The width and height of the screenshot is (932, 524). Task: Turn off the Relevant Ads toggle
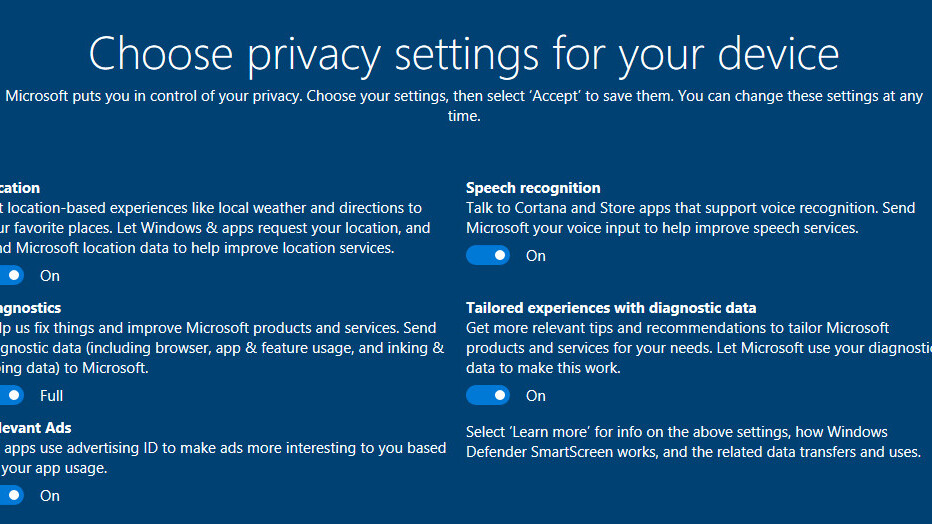tap(10, 496)
